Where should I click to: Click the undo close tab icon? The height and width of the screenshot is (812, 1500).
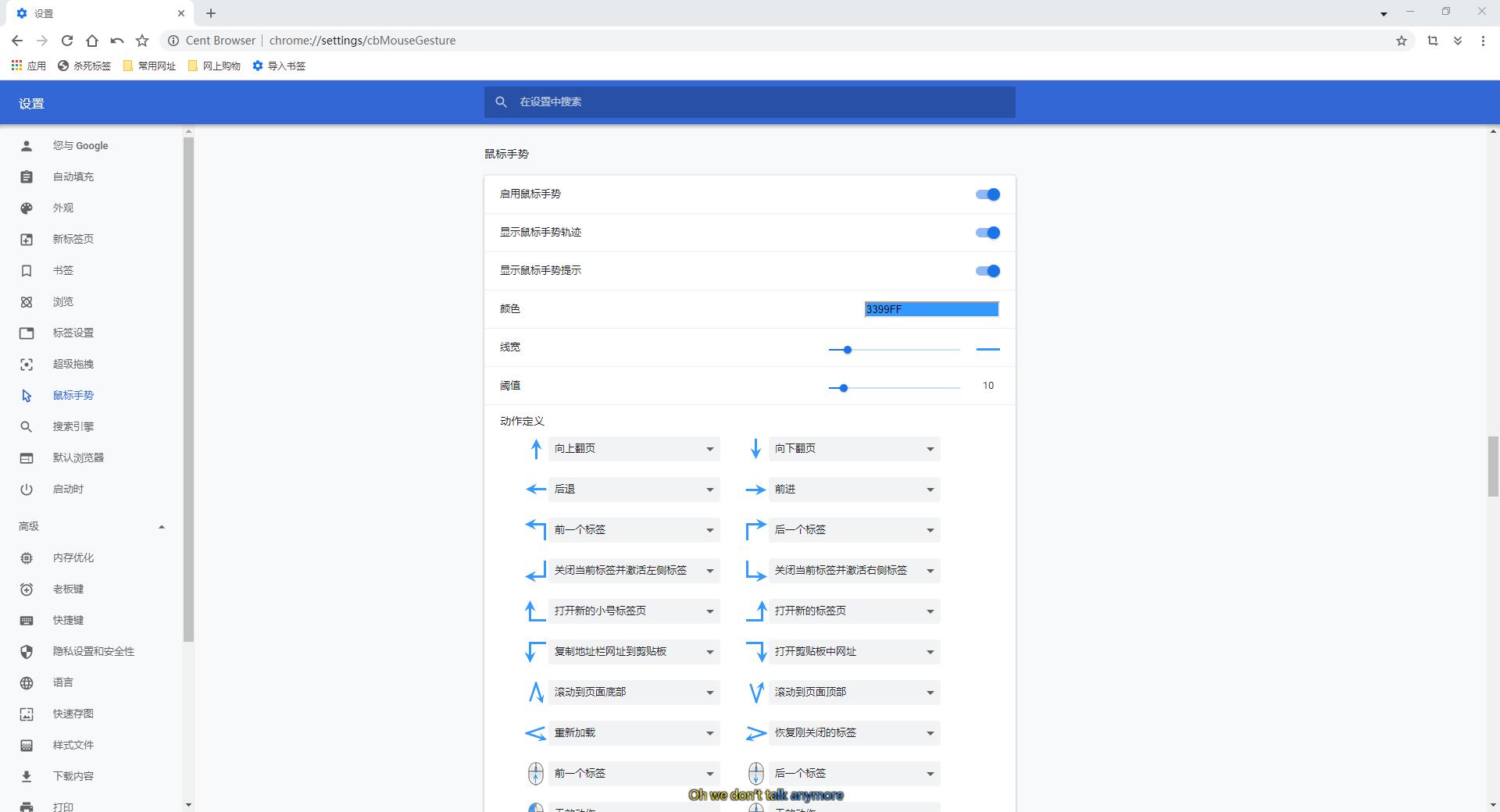tap(117, 41)
